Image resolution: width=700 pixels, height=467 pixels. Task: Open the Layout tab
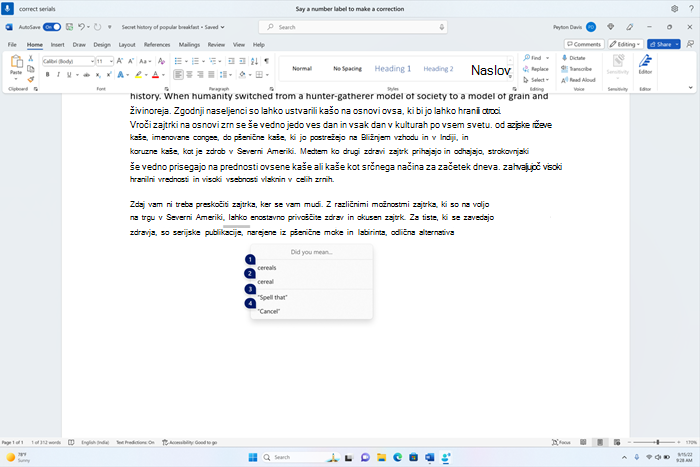pos(127,45)
